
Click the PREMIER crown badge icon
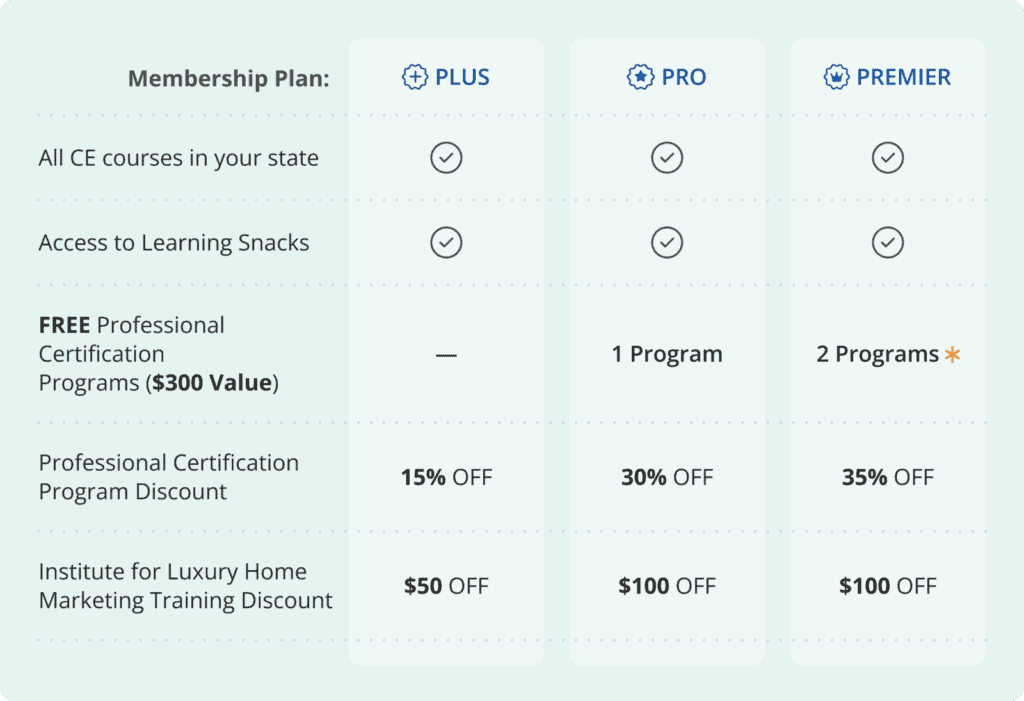click(x=835, y=77)
